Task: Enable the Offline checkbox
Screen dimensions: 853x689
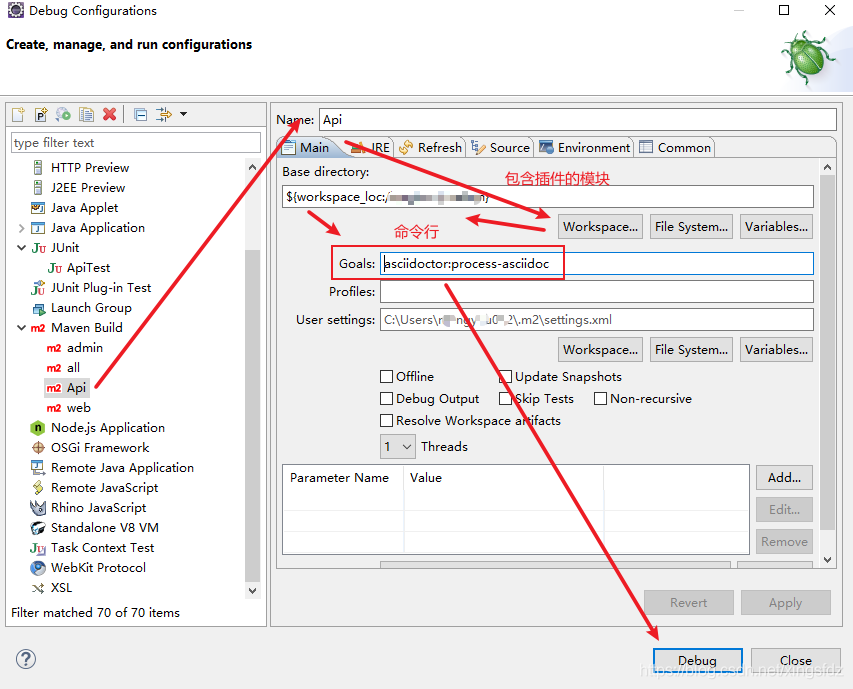Action: click(386, 377)
